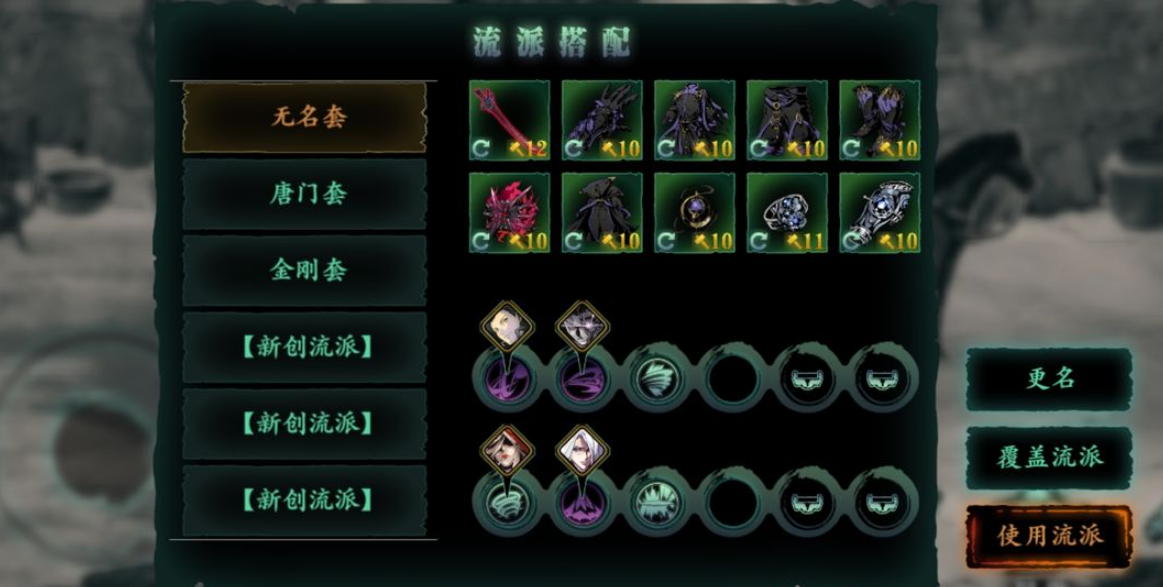
Task: Open the first 【新创流派】 slot
Action: [305, 347]
